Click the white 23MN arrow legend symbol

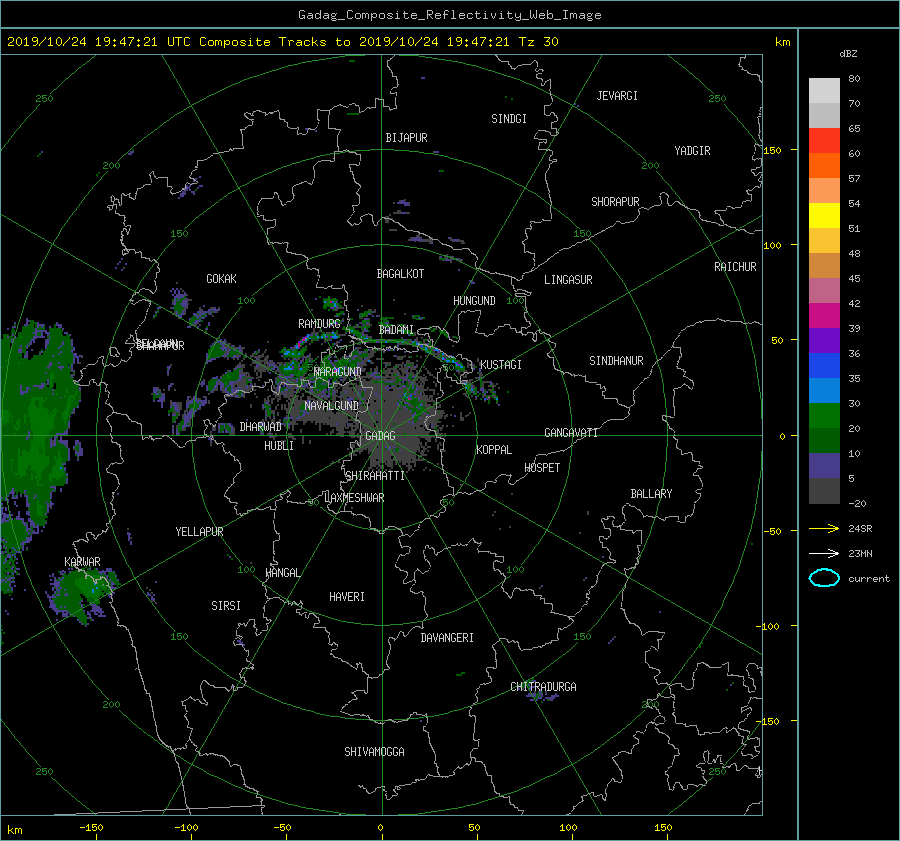pyautogui.click(x=824, y=553)
